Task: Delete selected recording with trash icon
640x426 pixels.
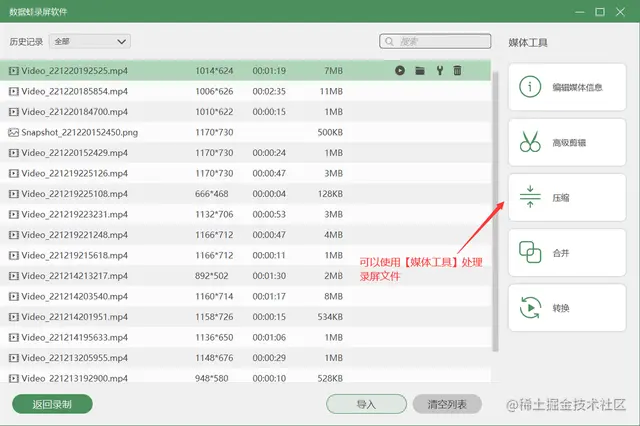Action: click(457, 71)
